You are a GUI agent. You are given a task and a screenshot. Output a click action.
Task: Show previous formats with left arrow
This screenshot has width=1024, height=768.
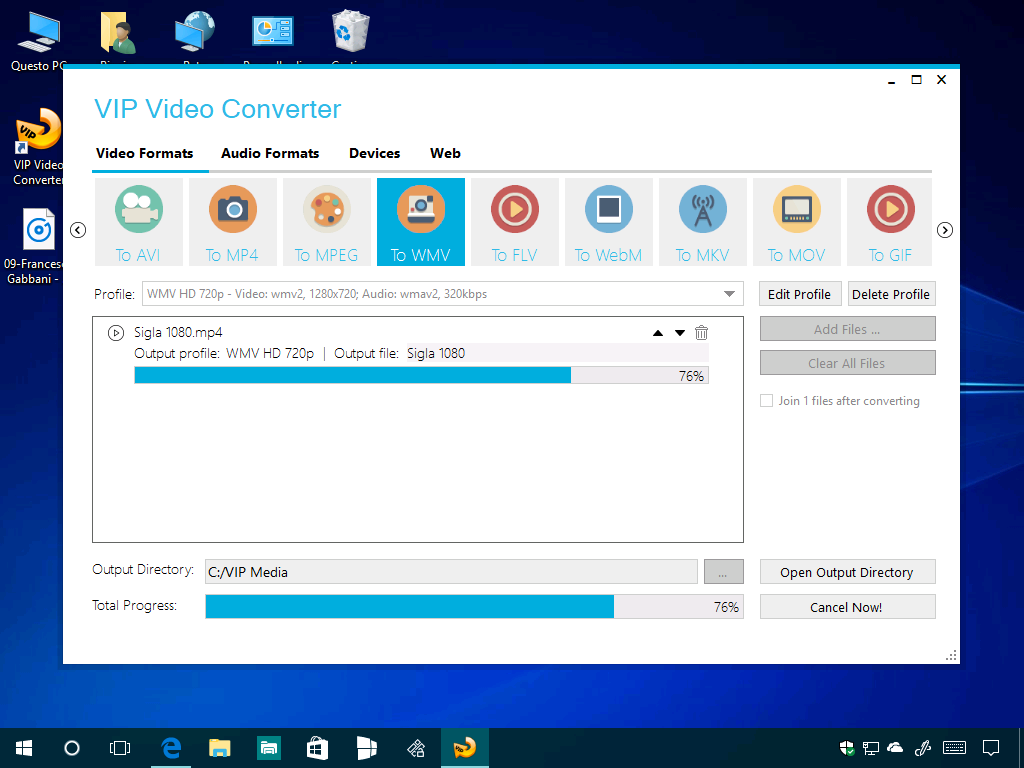pos(78,230)
